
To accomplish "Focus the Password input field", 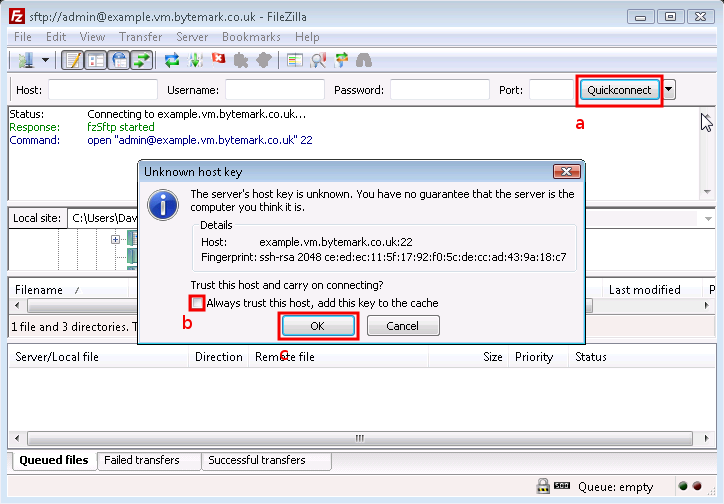I will coord(440,90).
